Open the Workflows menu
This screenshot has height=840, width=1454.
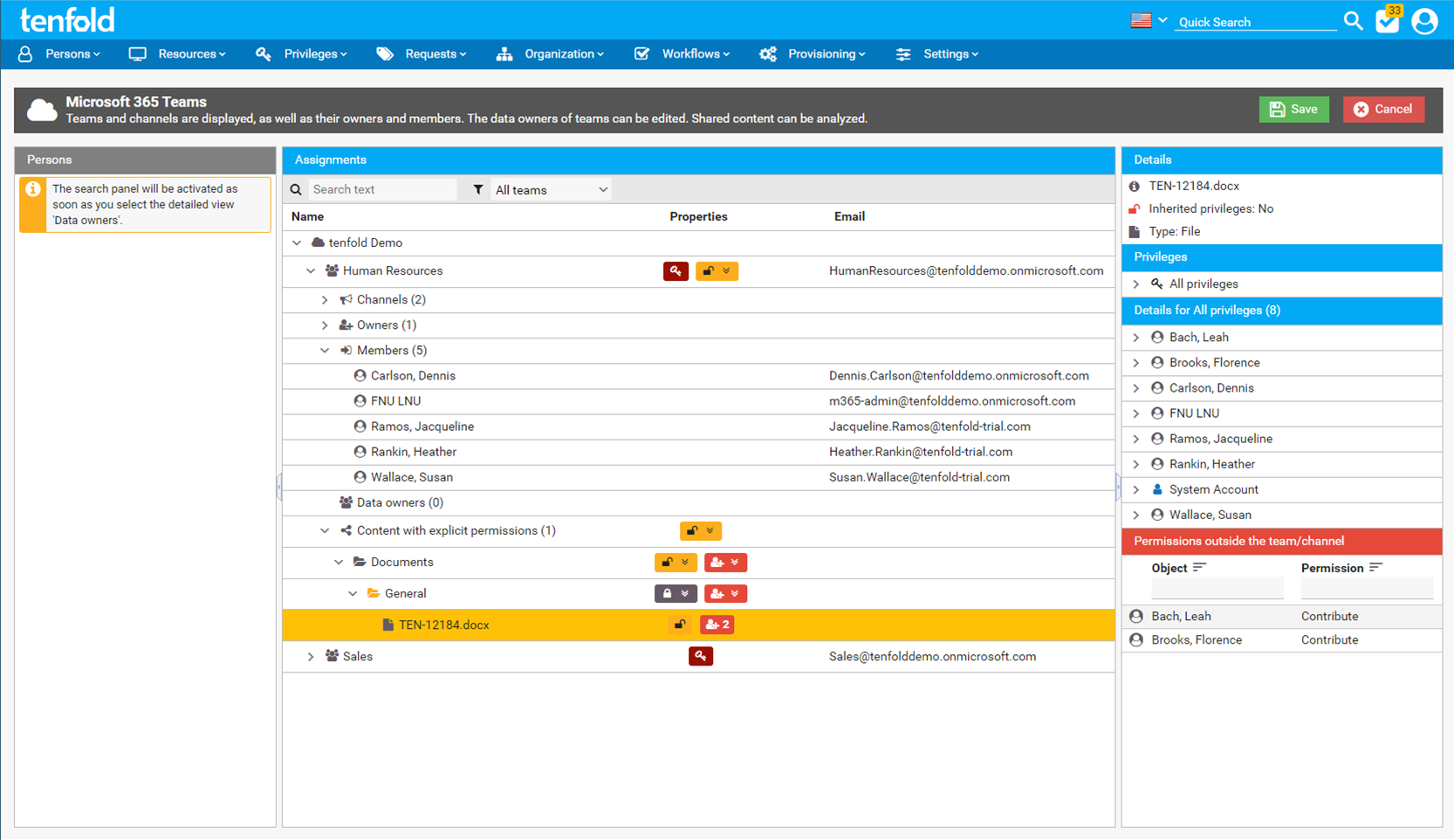[682, 54]
